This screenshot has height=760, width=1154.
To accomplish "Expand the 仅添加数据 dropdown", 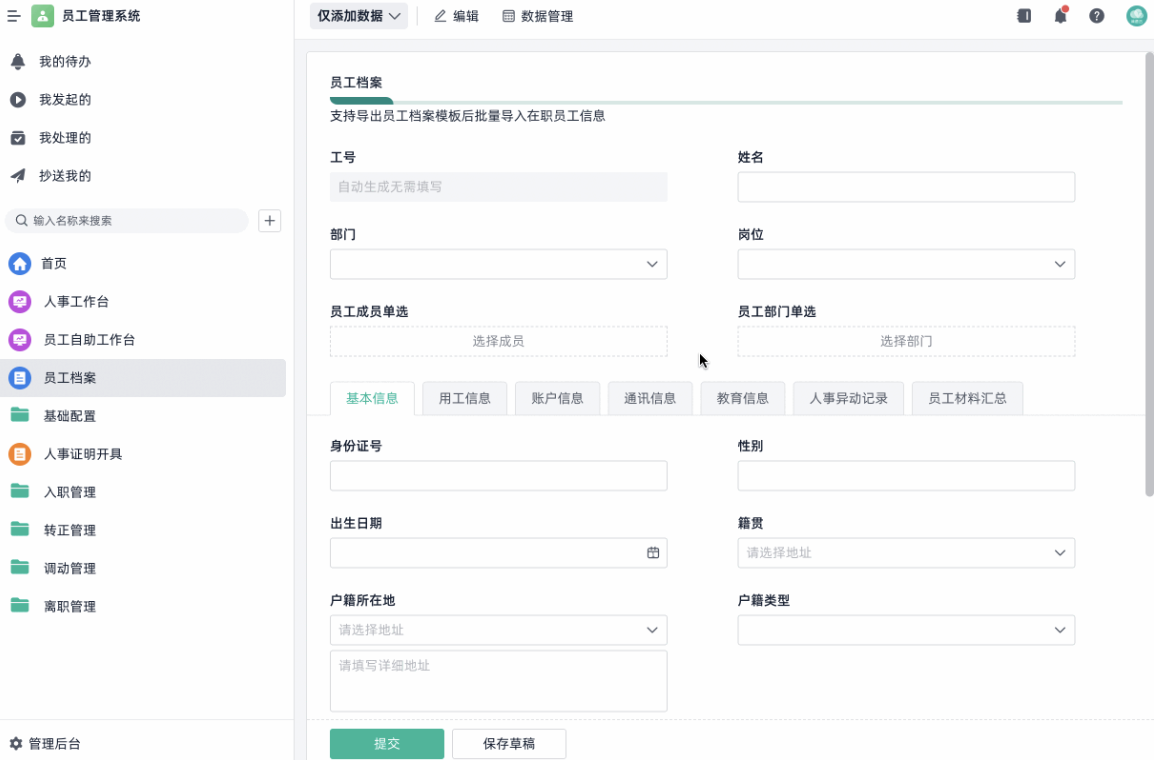I will [358, 16].
